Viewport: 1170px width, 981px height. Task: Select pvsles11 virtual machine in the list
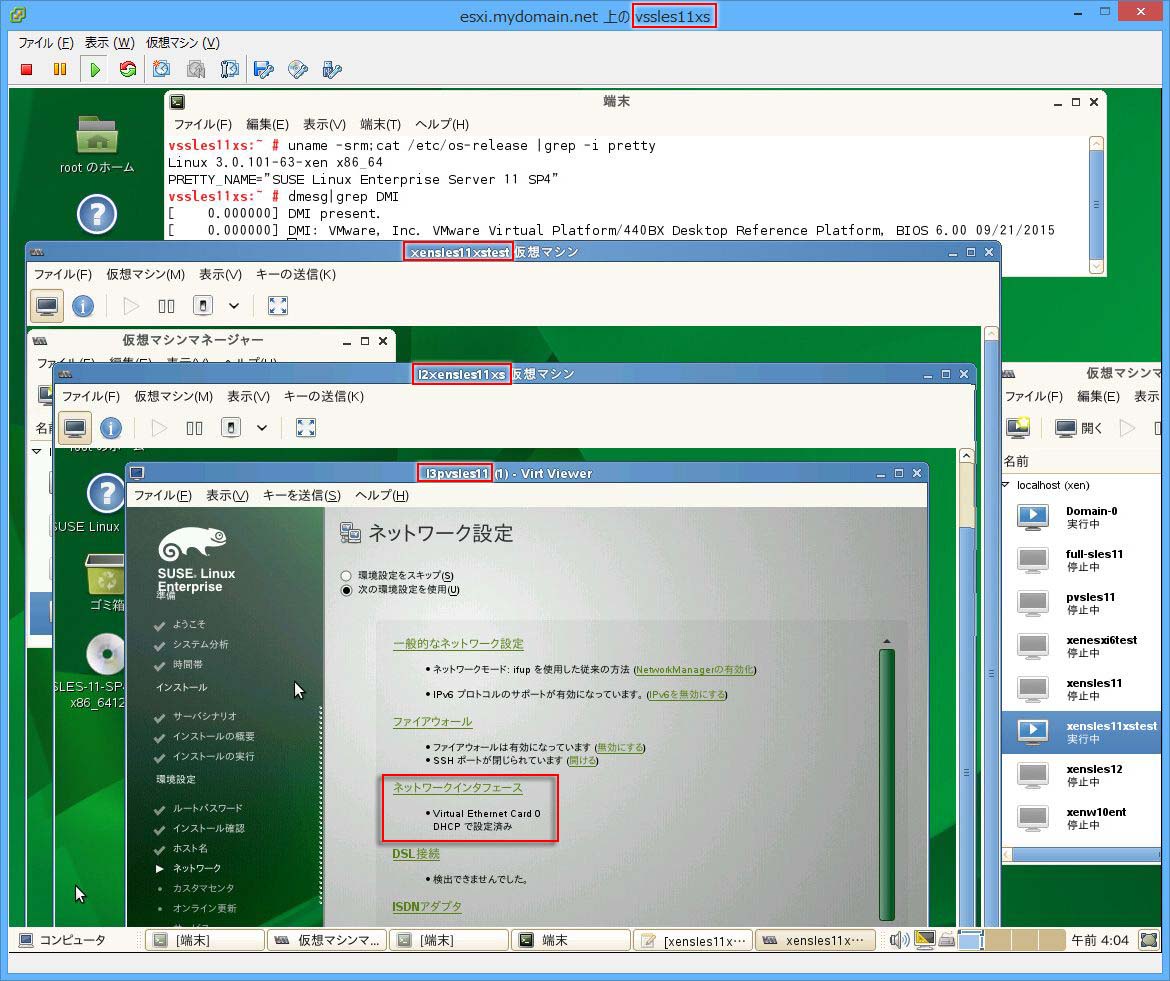[1081, 604]
